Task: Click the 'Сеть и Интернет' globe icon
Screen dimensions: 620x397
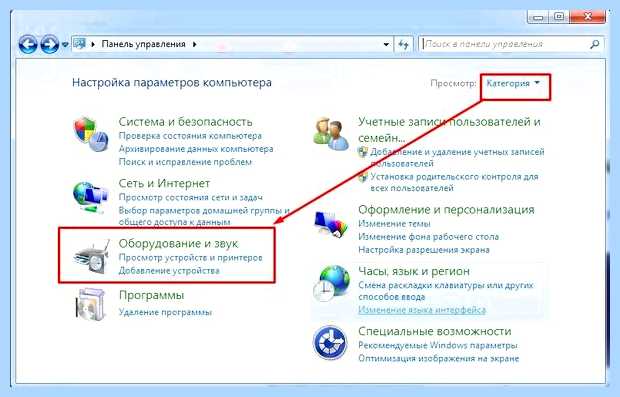Action: point(91,197)
